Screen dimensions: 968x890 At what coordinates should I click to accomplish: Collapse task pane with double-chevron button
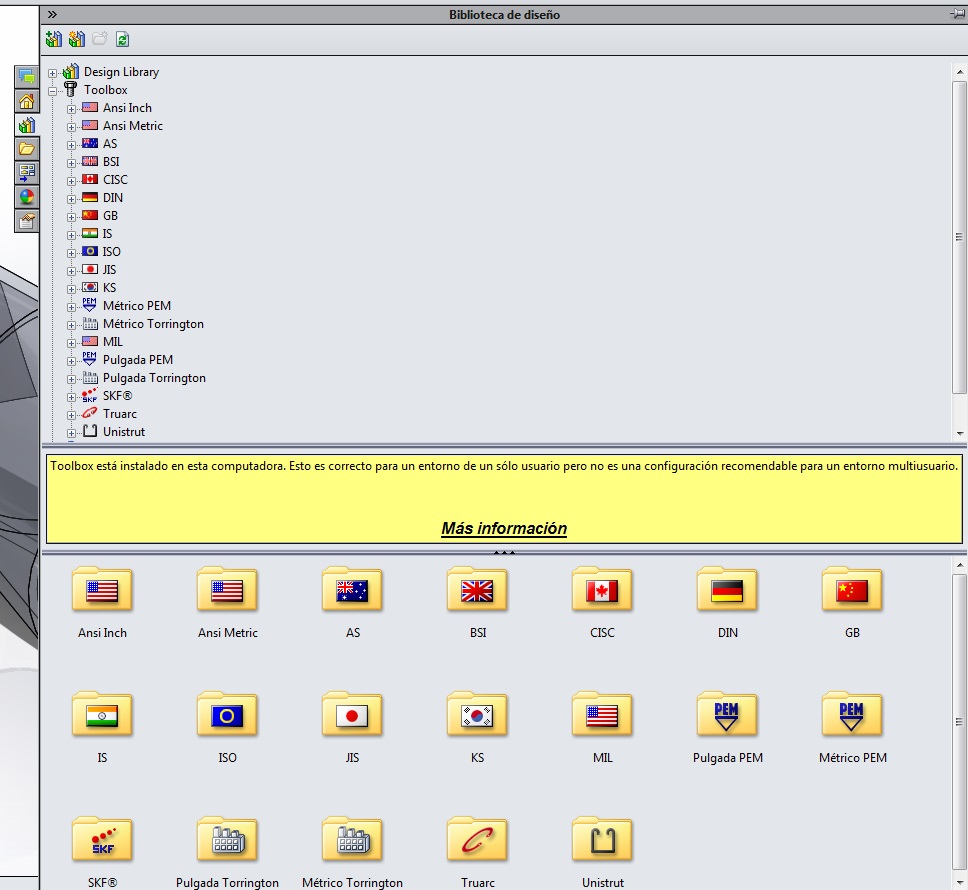pos(52,14)
